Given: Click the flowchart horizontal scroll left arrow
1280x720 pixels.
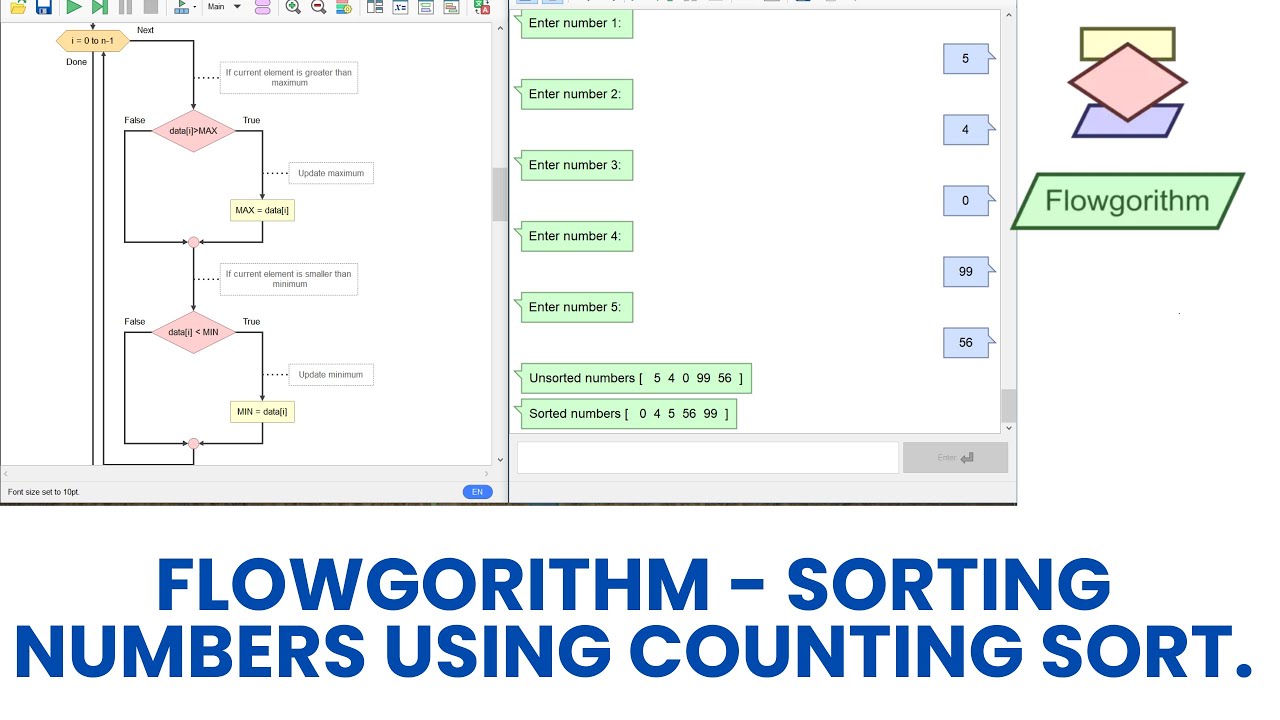Looking at the screenshot, I should (6, 474).
